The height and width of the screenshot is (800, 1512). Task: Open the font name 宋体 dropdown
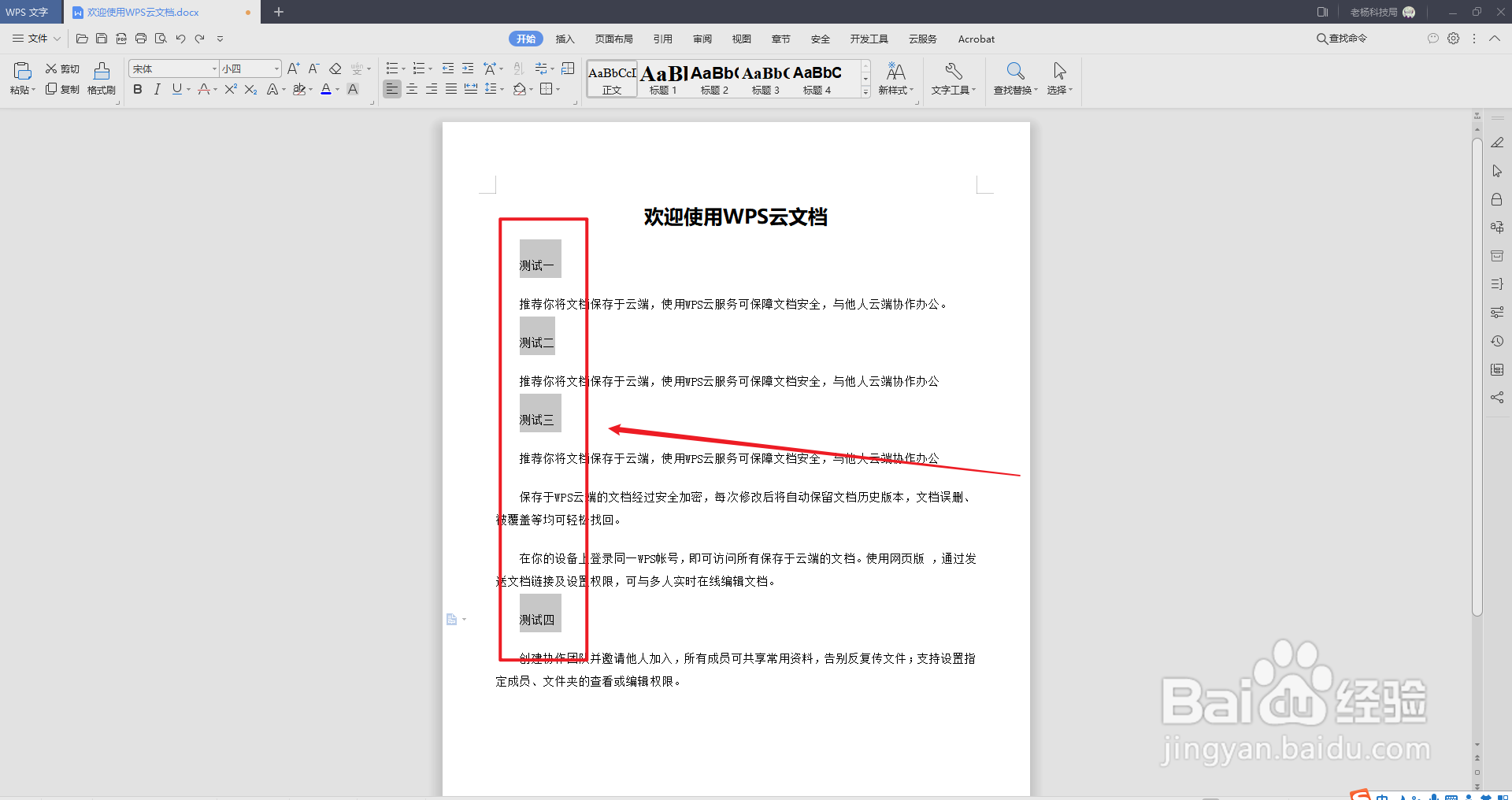click(214, 69)
